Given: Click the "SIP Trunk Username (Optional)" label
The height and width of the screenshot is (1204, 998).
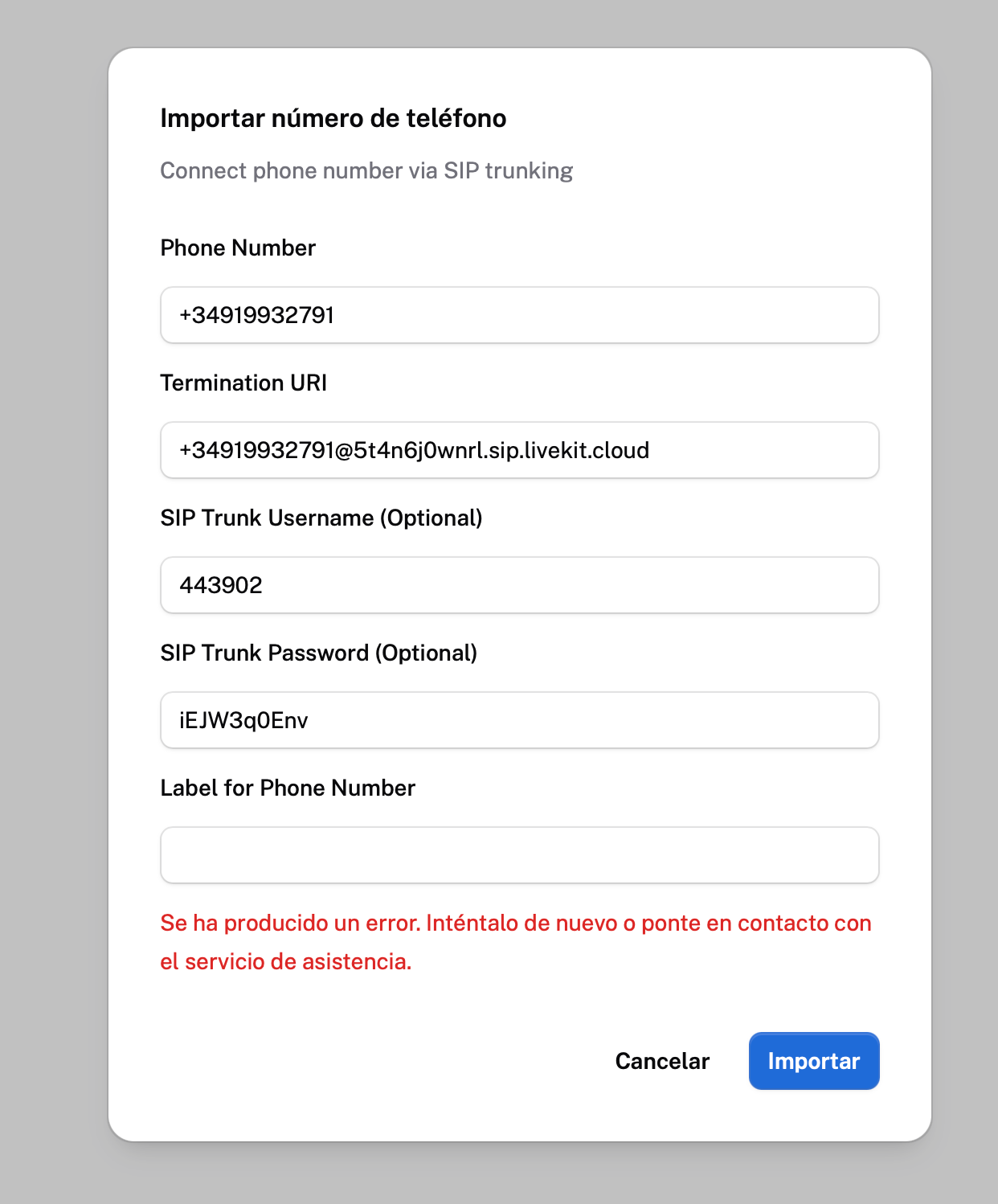Looking at the screenshot, I should pyautogui.click(x=321, y=518).
